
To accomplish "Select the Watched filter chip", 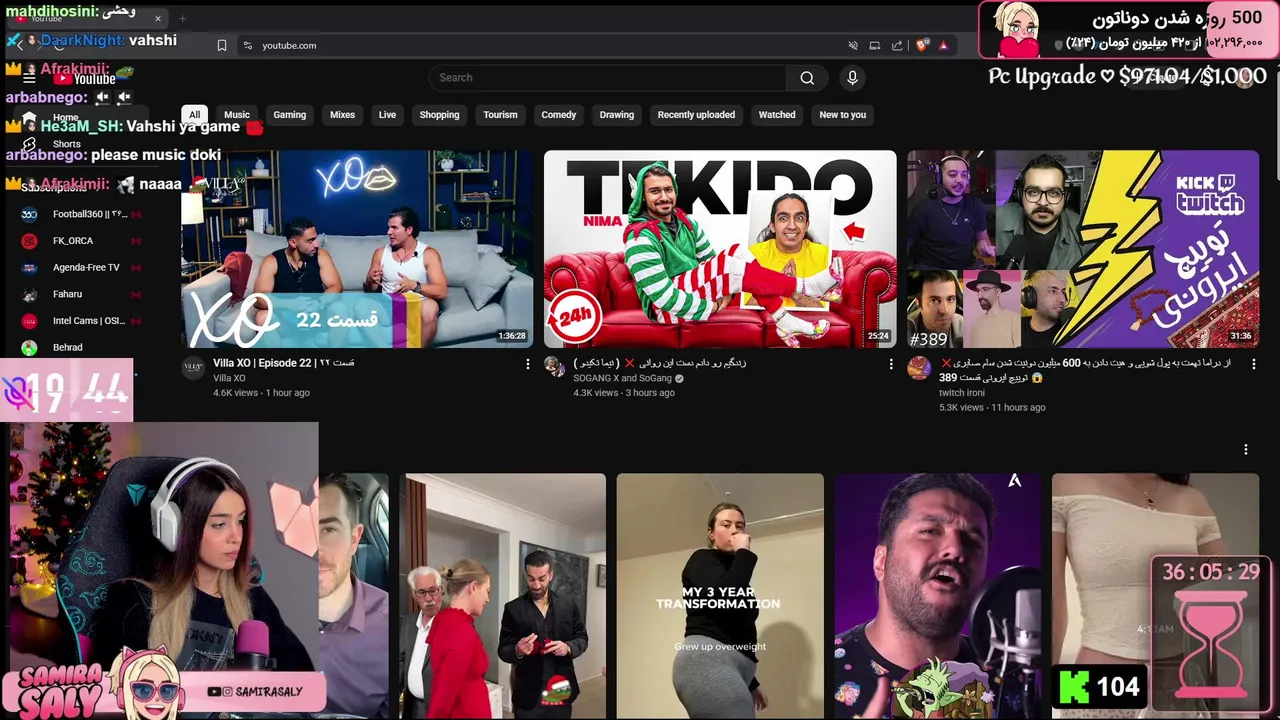I will click(x=777, y=115).
